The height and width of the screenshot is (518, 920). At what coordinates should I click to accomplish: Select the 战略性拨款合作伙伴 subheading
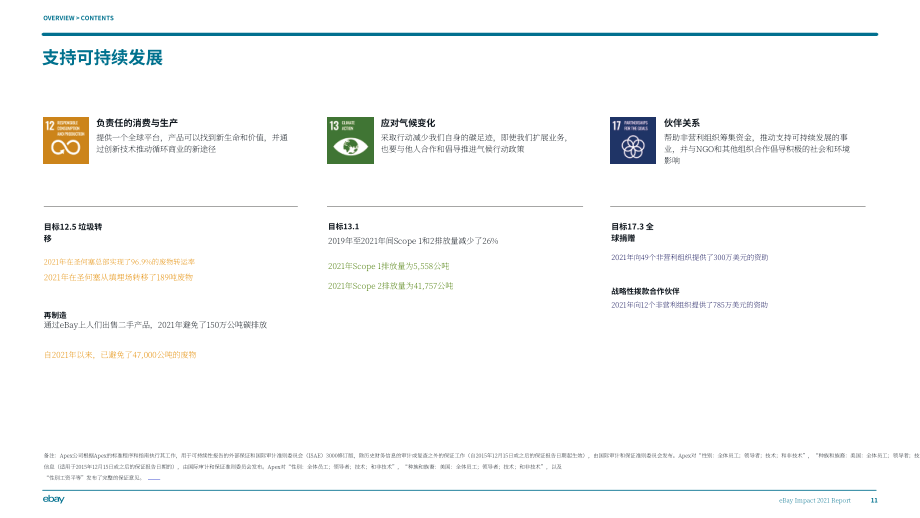coord(645,291)
